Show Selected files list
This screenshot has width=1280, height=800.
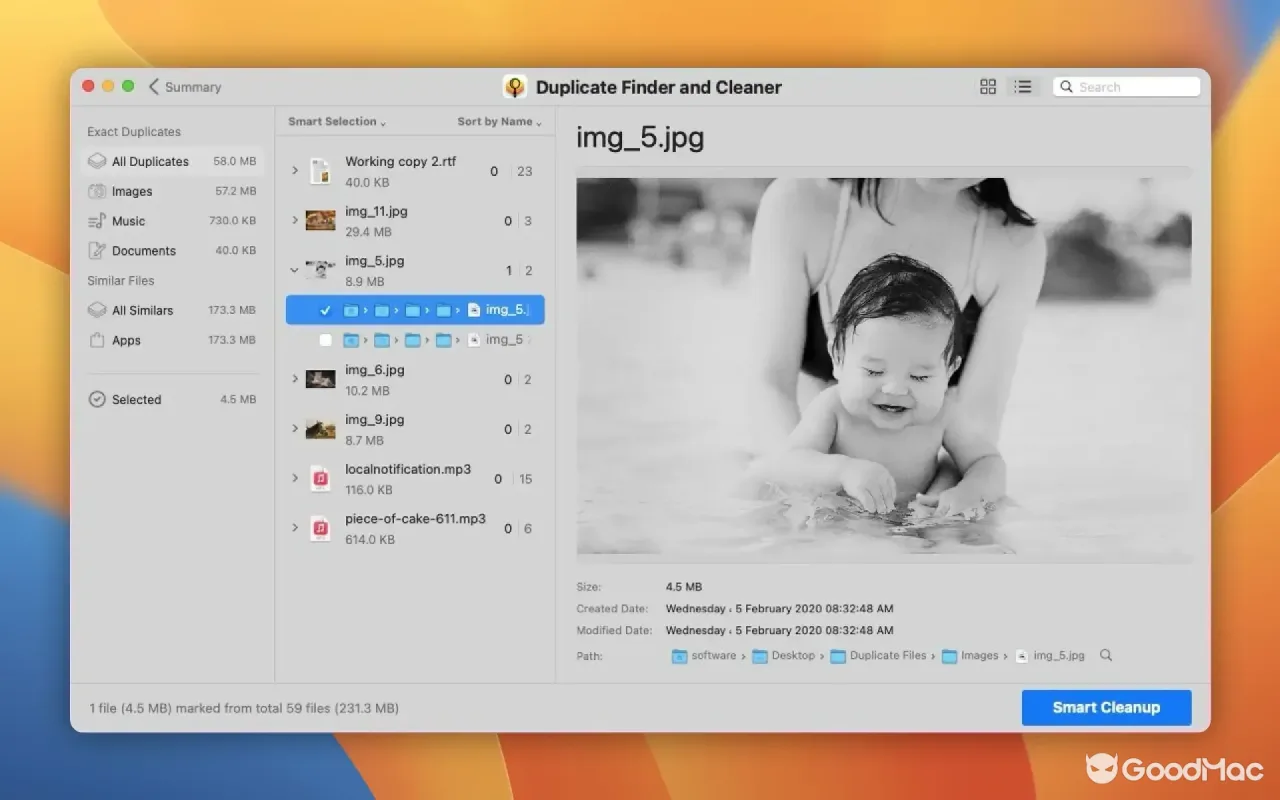coord(172,399)
